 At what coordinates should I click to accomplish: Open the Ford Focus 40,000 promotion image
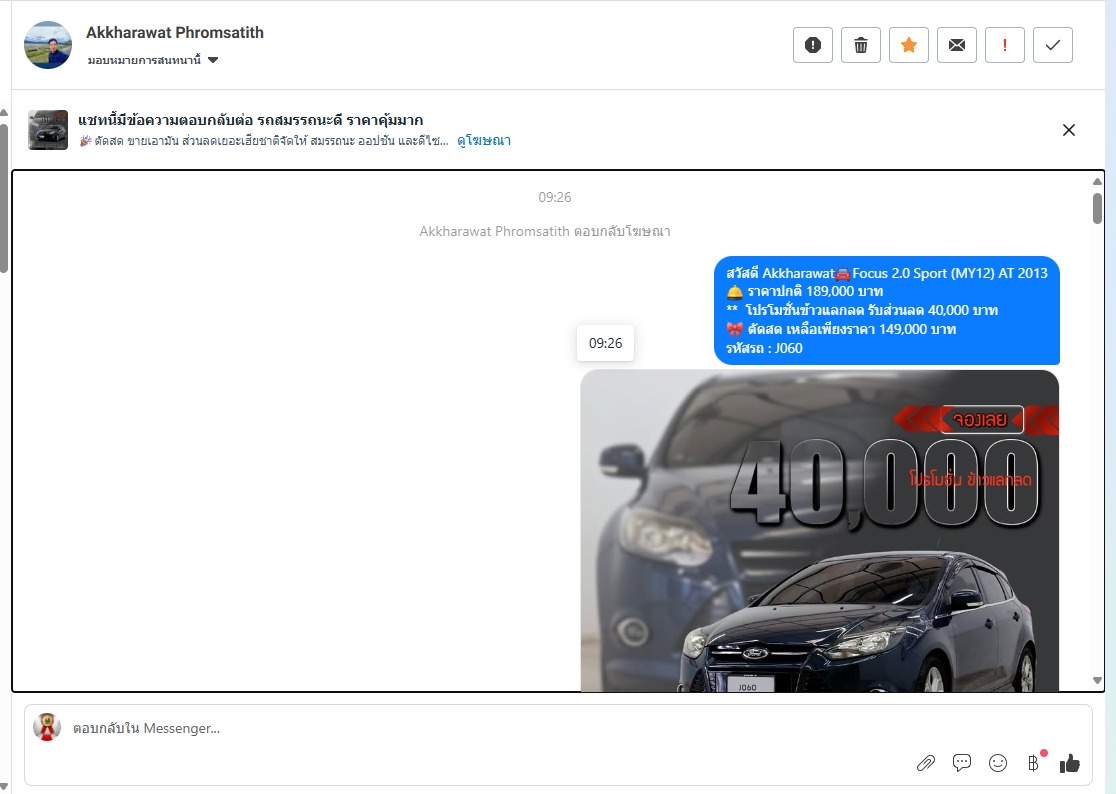819,531
